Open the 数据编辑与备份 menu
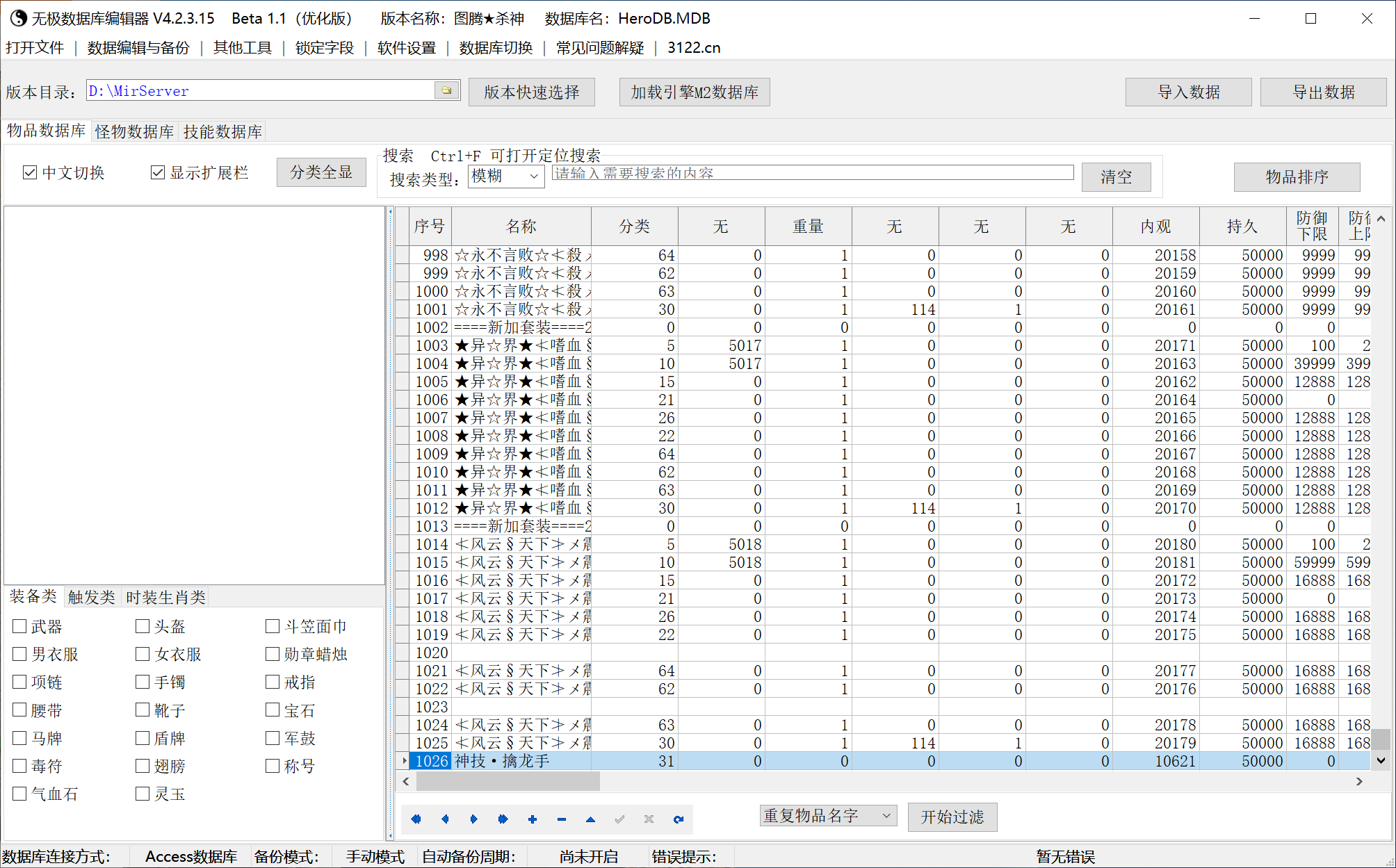 pyautogui.click(x=138, y=47)
